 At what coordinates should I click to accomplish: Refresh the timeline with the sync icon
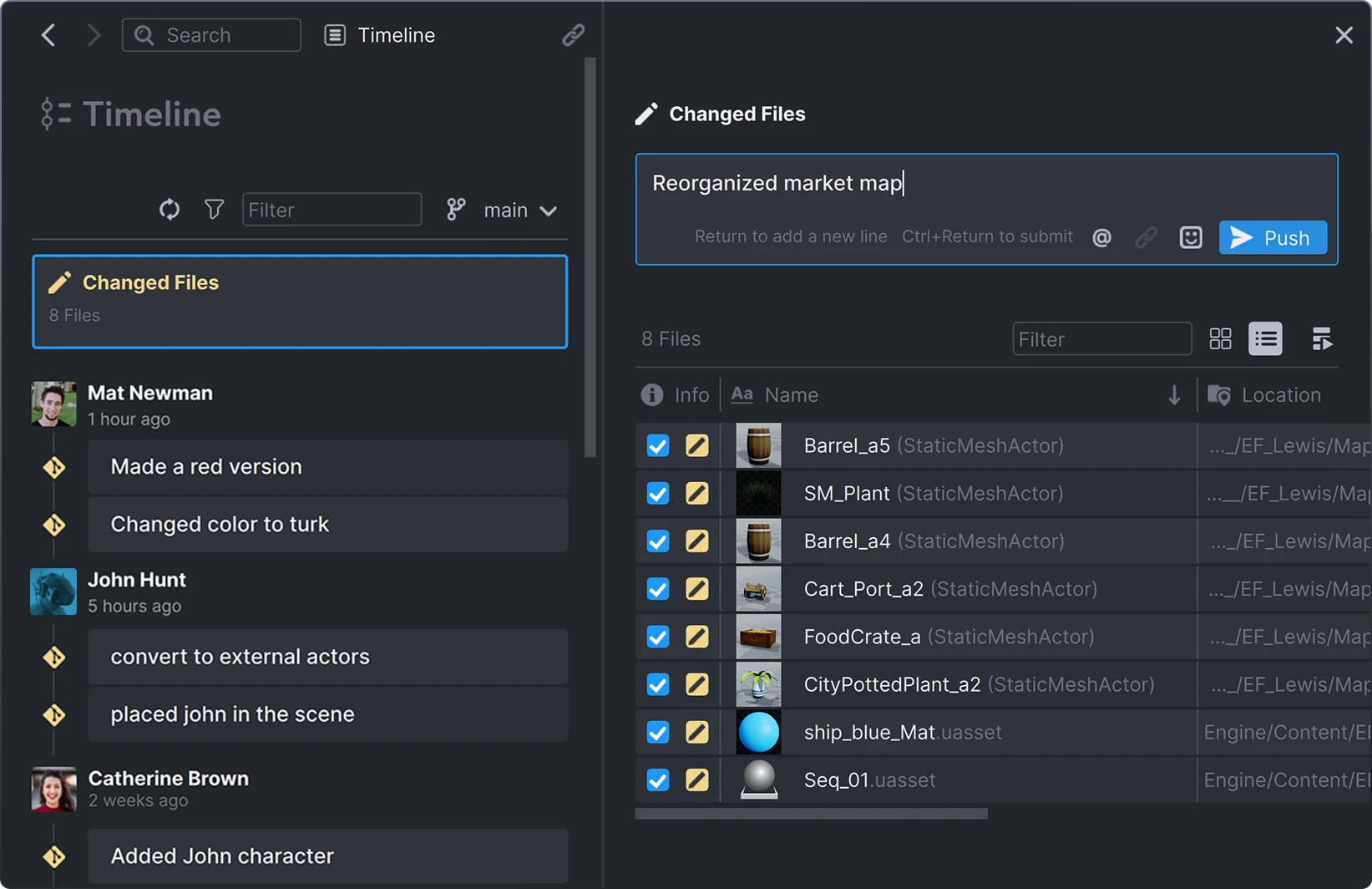click(x=169, y=210)
